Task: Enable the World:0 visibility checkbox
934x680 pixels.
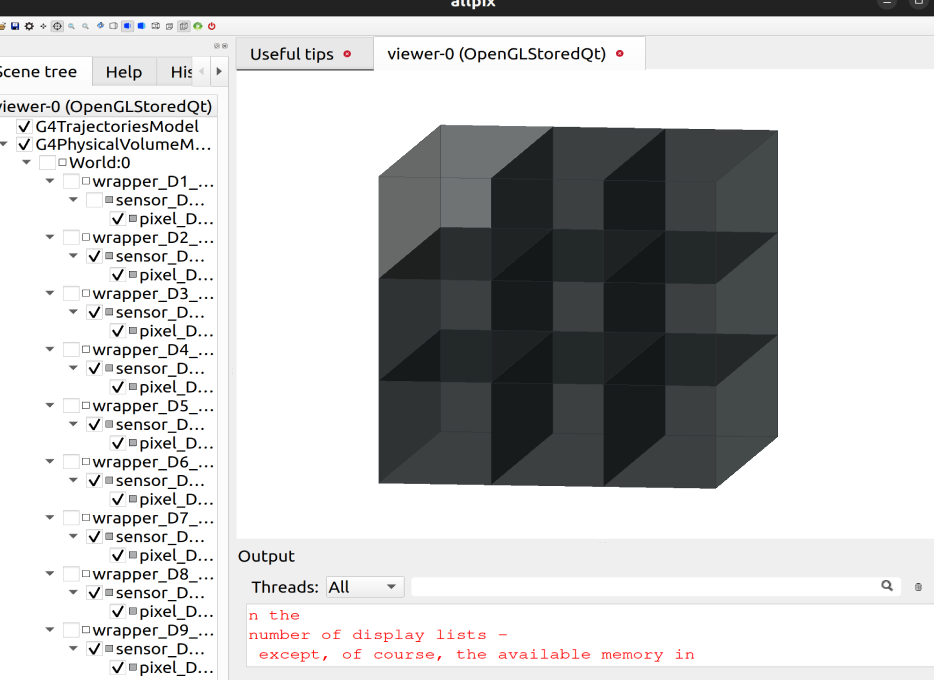Action: coord(47,163)
